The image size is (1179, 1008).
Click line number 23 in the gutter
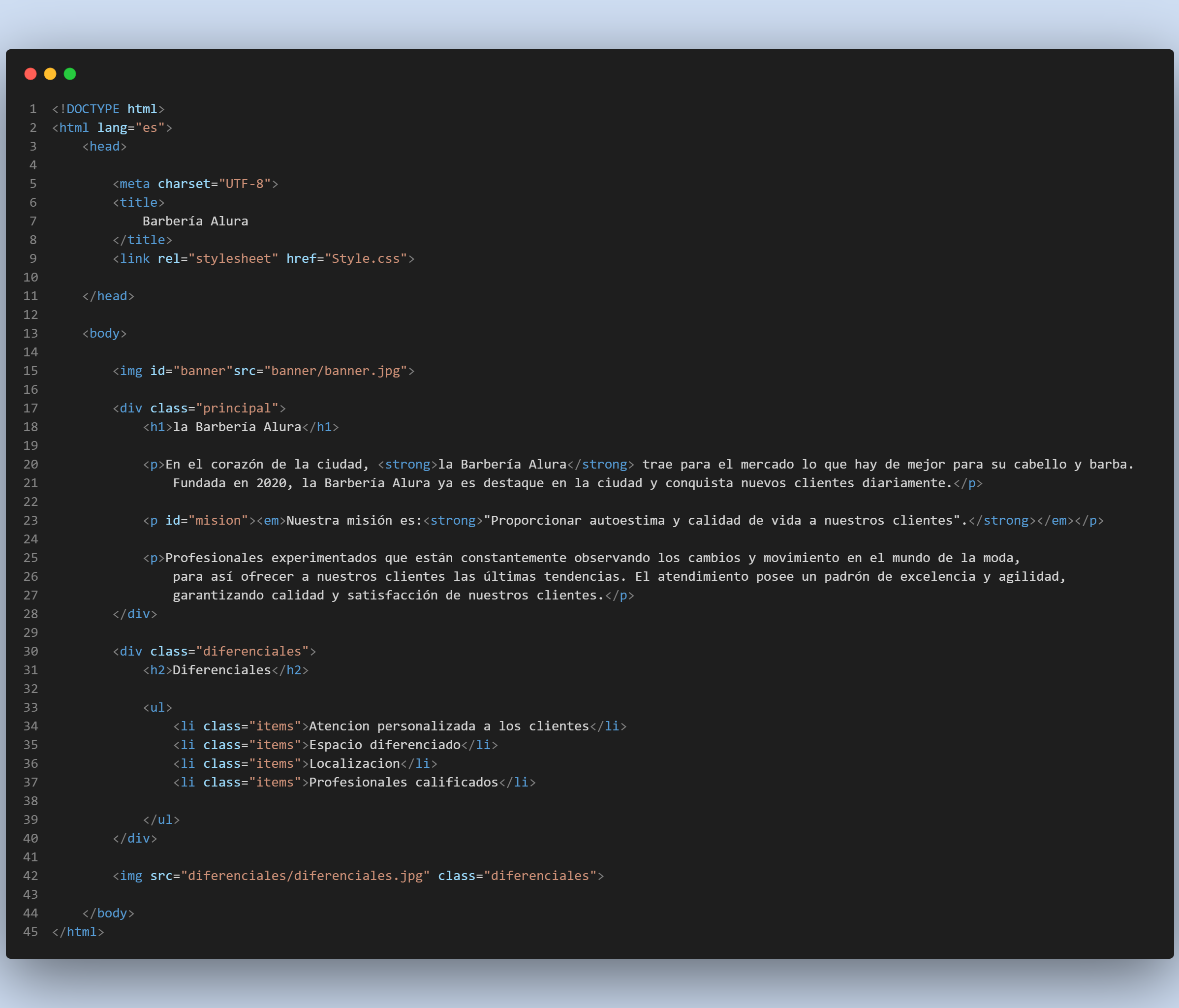click(31, 521)
